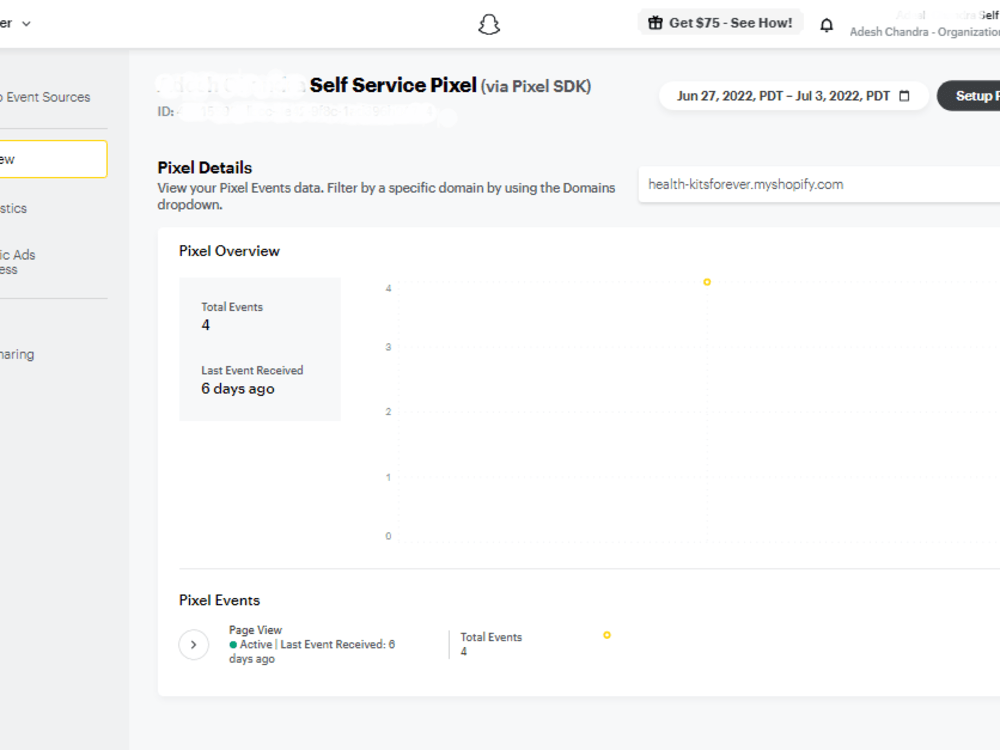Open the Diagnostics sidebar item
Screen dimensions: 1000x750
(x=13, y=209)
